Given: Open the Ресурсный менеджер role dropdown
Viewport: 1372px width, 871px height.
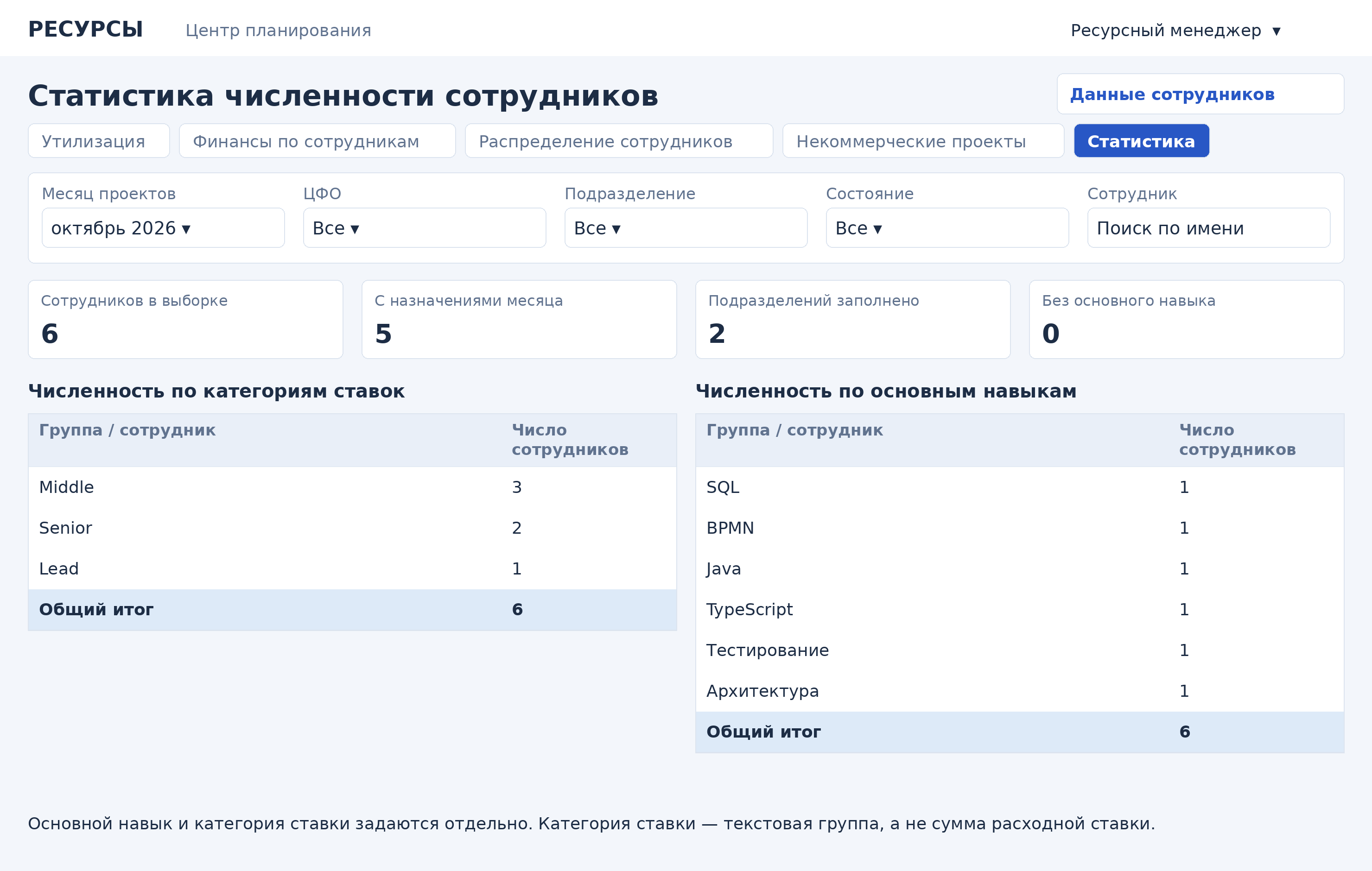Looking at the screenshot, I should 1175,30.
